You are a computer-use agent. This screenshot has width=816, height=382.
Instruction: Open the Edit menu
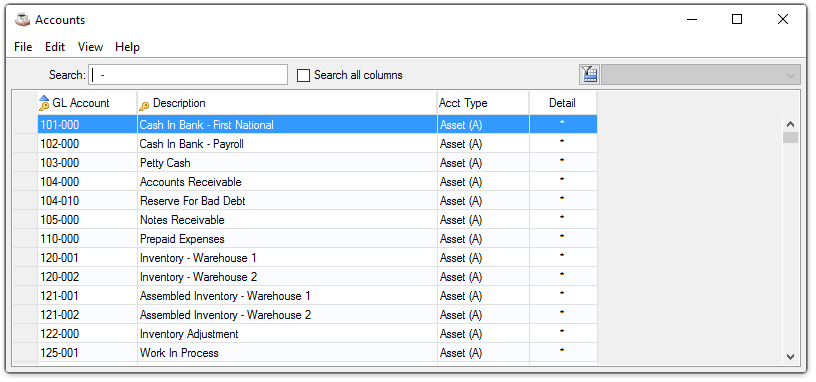click(x=55, y=47)
